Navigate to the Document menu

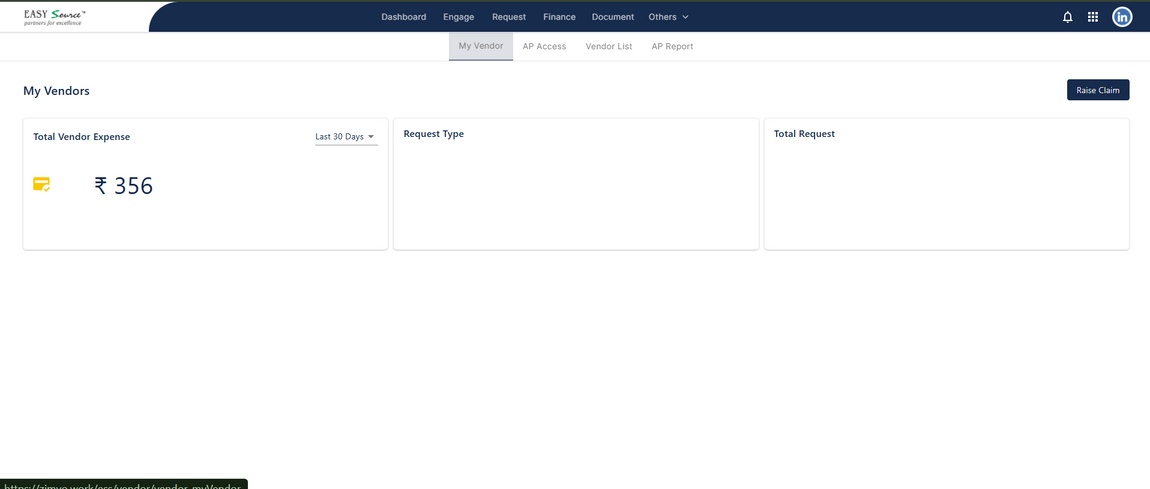point(612,17)
